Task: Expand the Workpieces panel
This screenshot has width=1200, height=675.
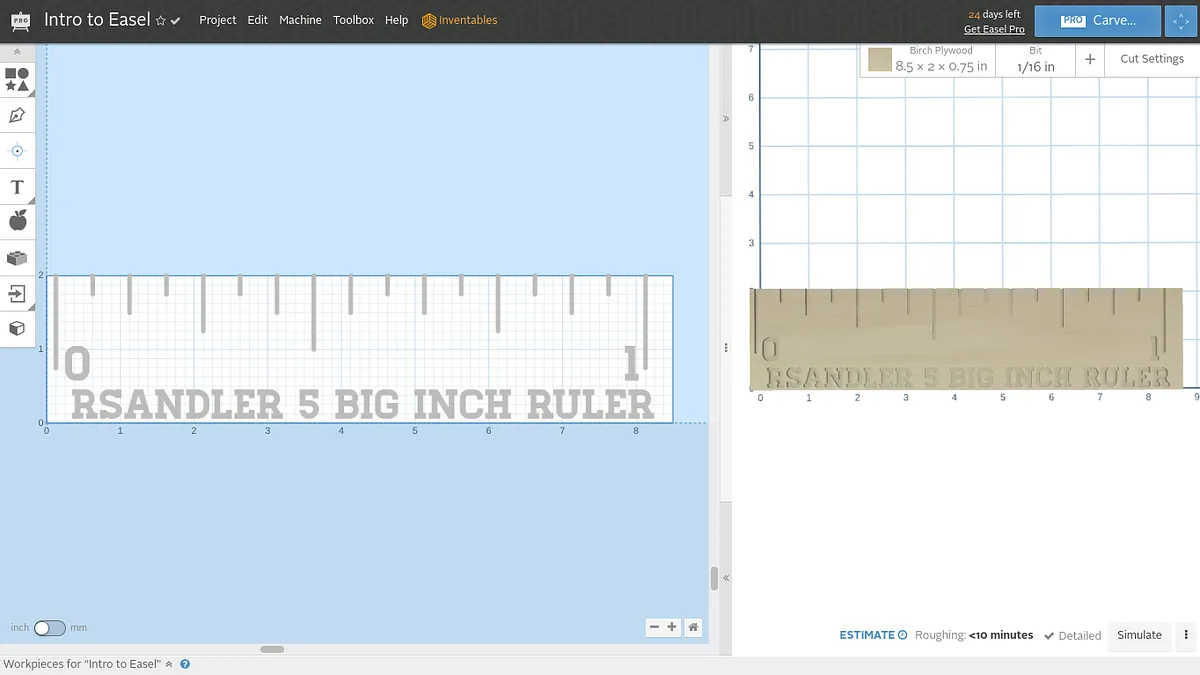Action: click(x=169, y=664)
